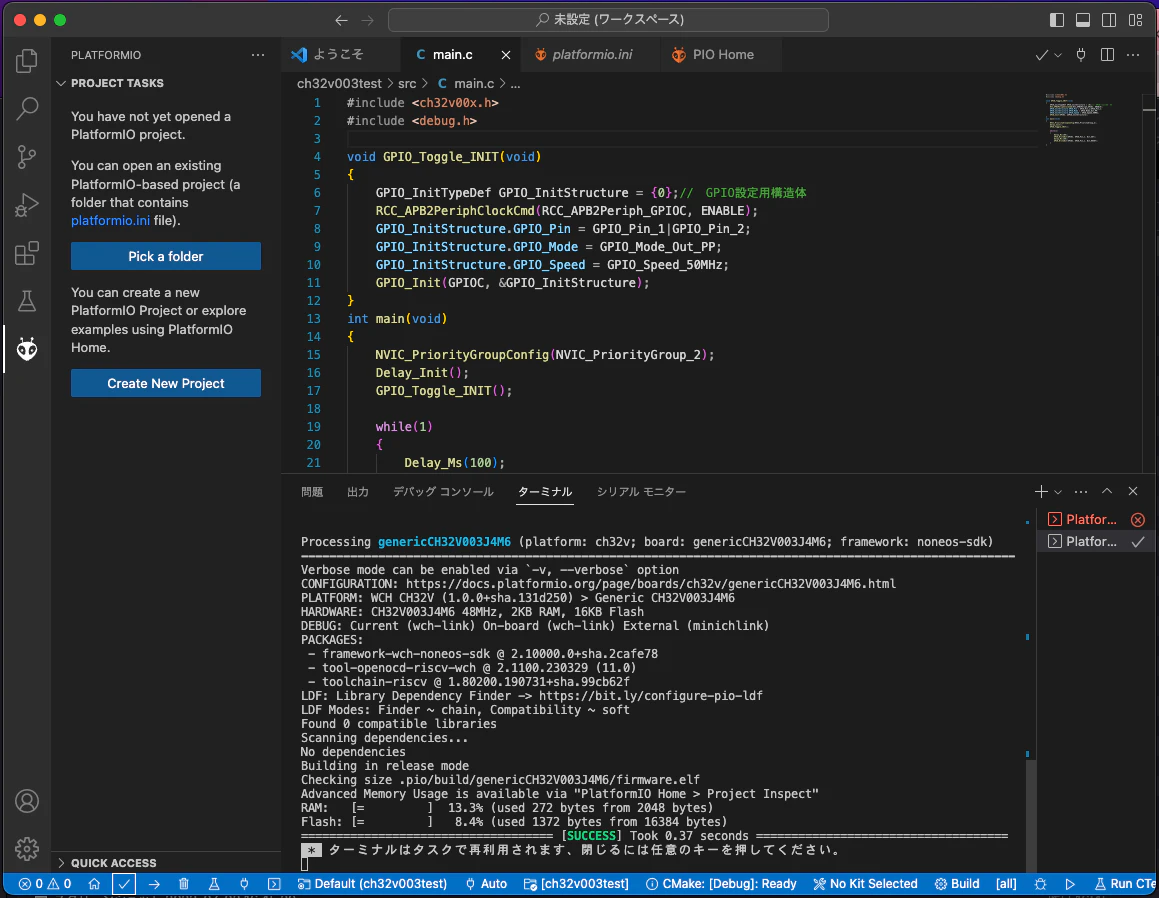Click the PlatformIO Build checkmark in status bar

pos(124,884)
